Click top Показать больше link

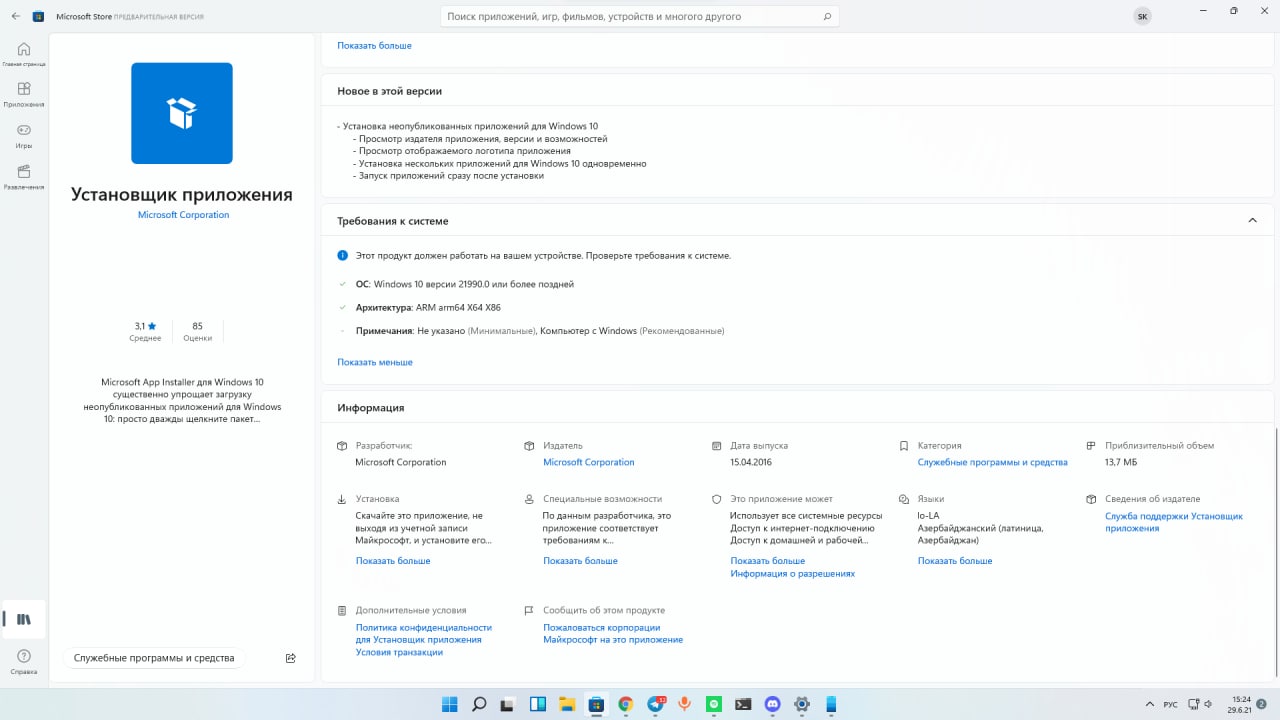tap(374, 45)
